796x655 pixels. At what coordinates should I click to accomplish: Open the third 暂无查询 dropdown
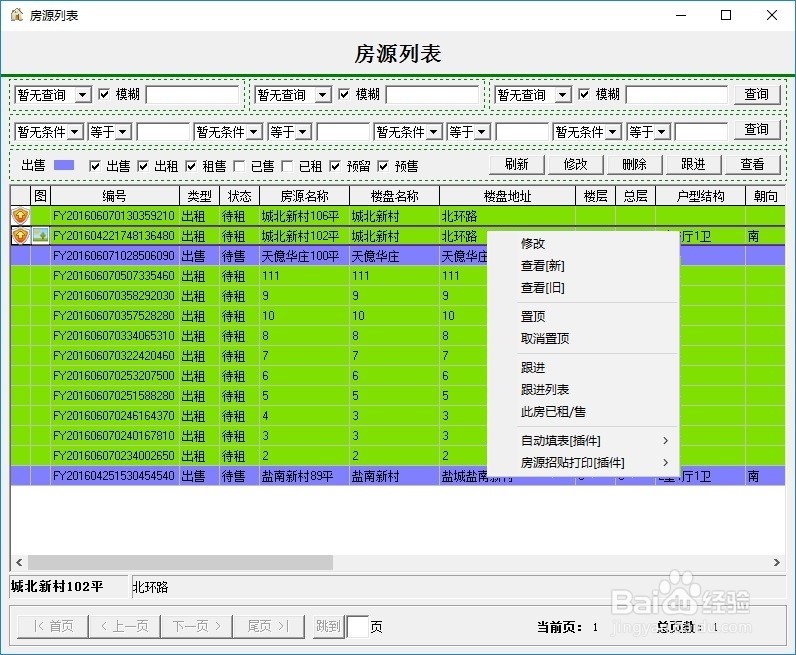[x=562, y=94]
